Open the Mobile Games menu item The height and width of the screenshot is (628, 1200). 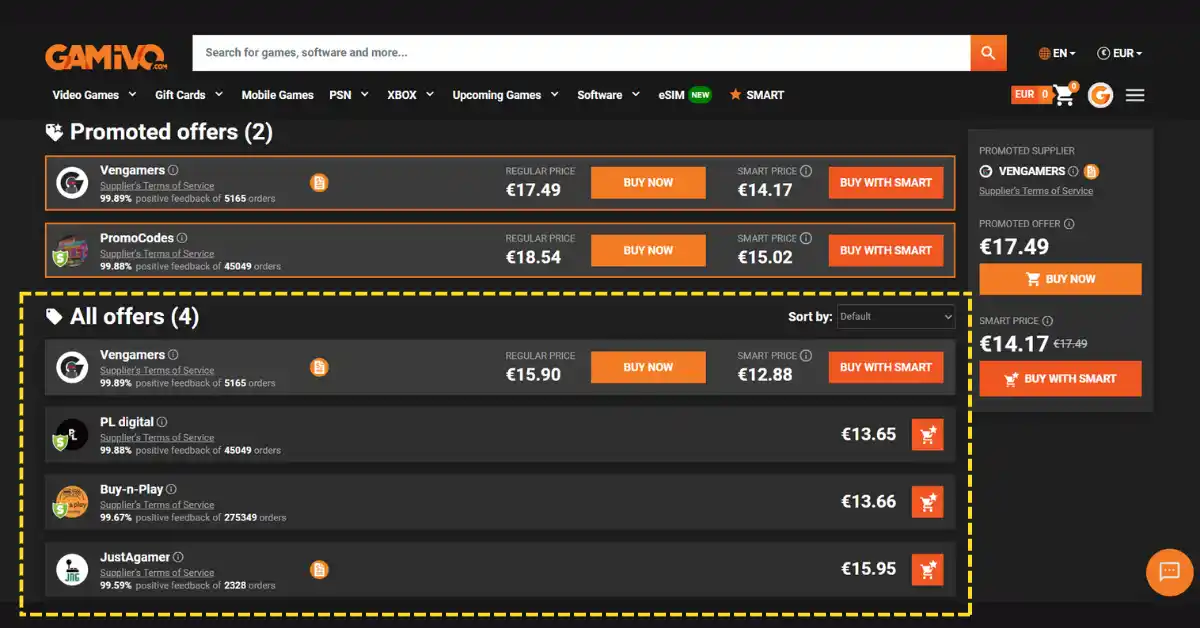[x=277, y=95]
